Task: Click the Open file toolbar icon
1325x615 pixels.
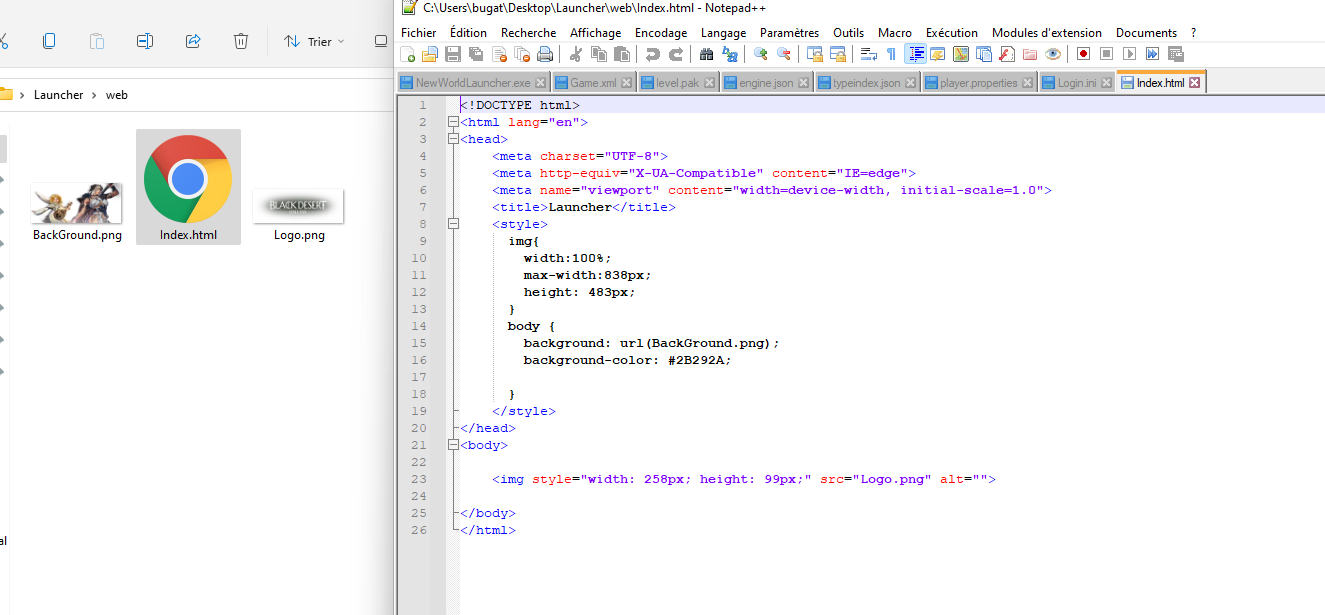Action: tap(430, 54)
